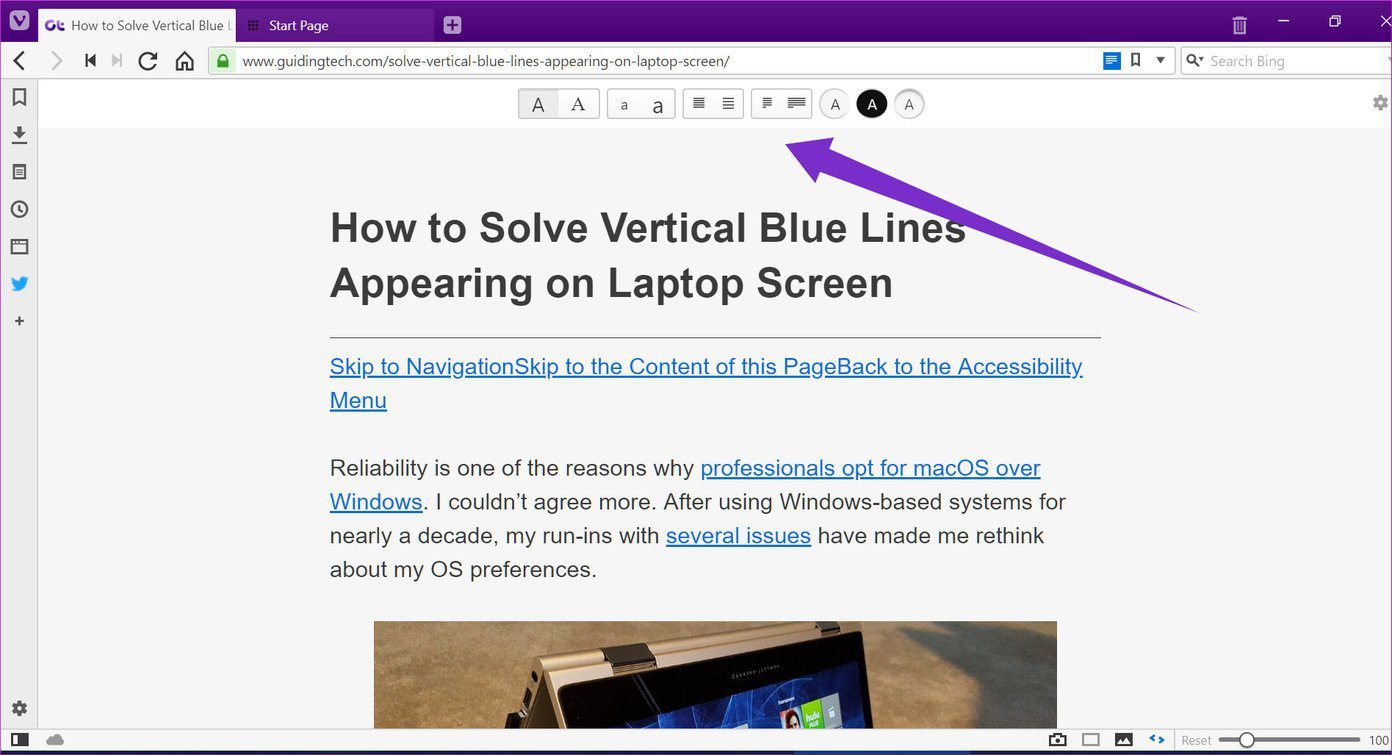Open the Vivaldi main menu logo
1392x755 pixels.
19,21
